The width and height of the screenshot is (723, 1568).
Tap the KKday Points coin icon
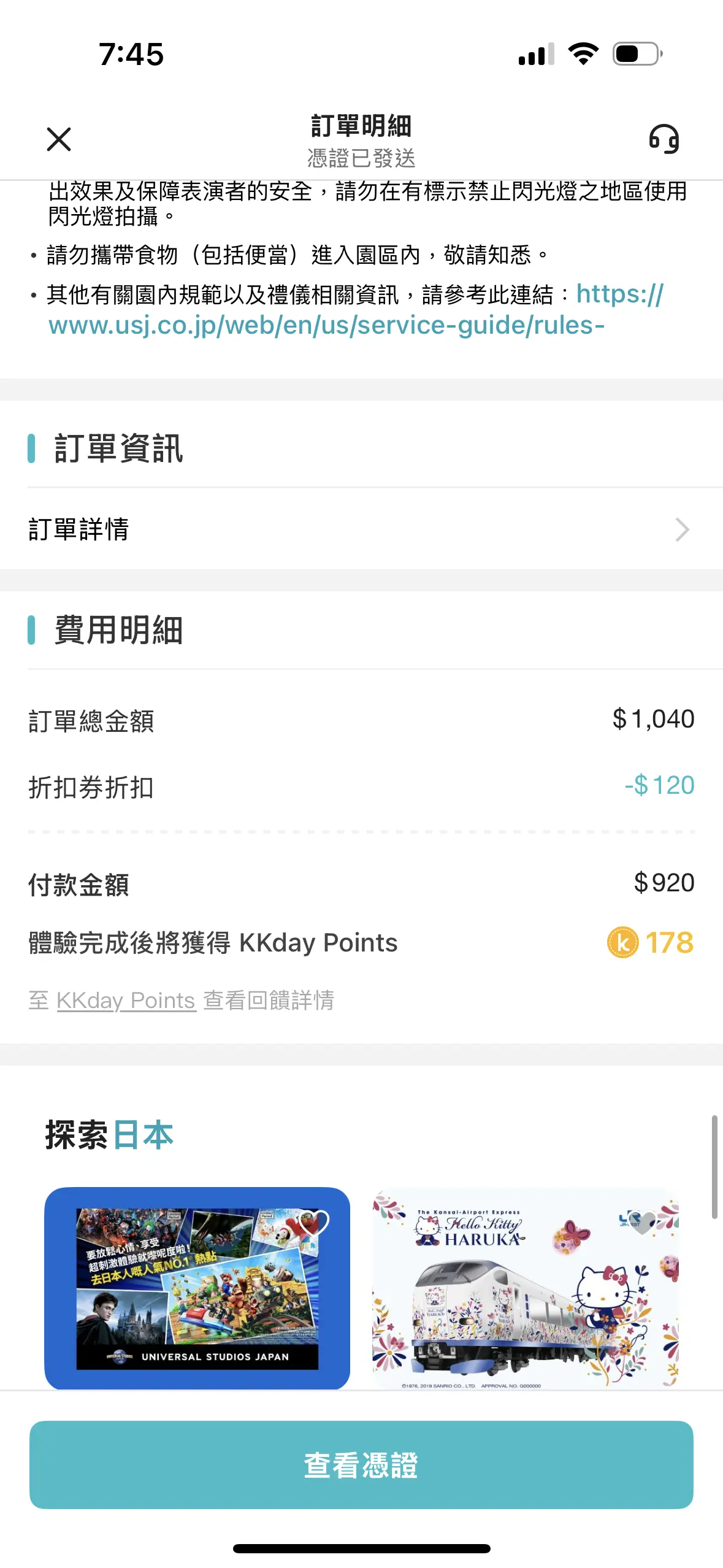(622, 942)
